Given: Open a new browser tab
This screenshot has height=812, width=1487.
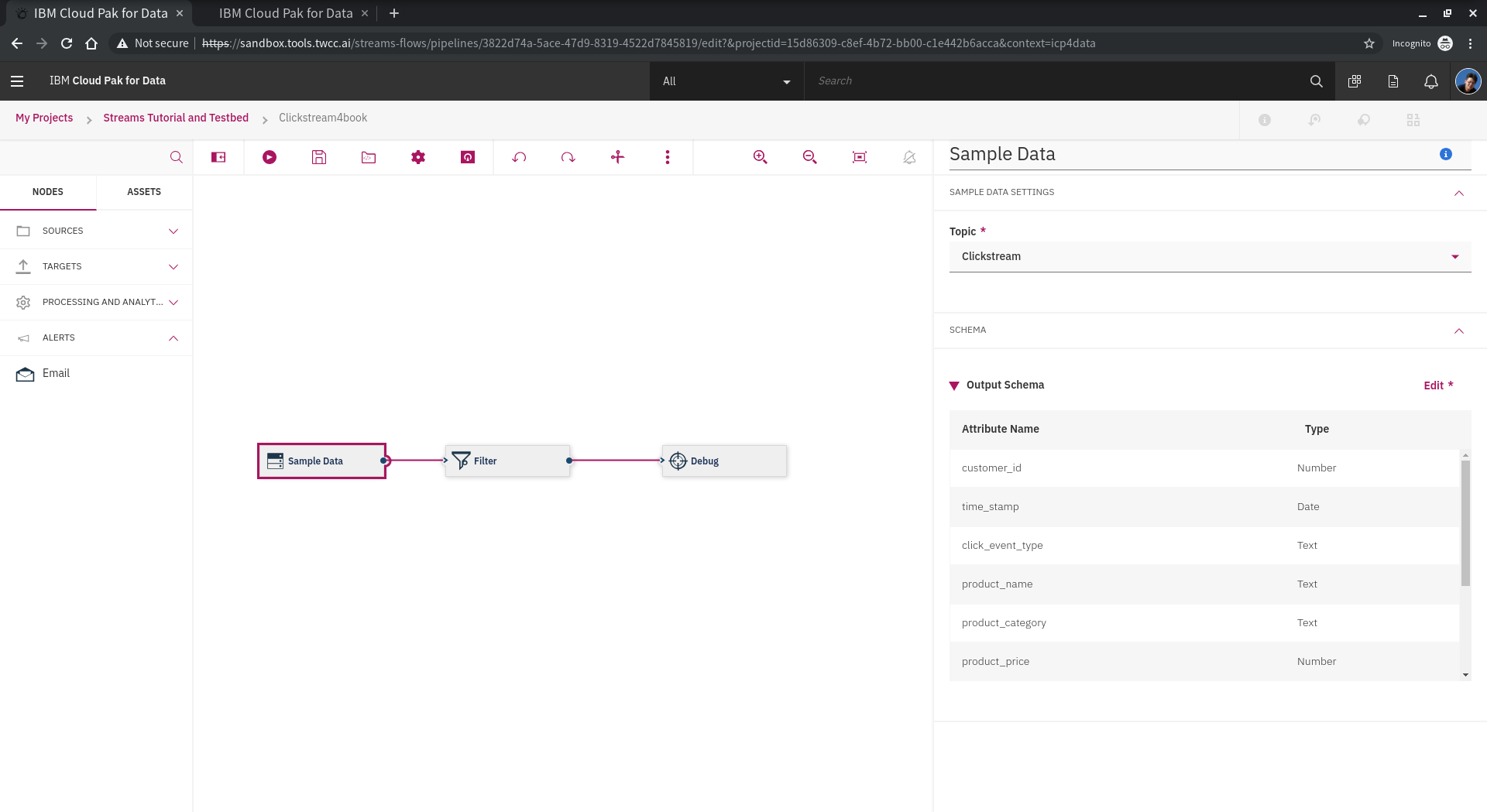Looking at the screenshot, I should 394,13.
